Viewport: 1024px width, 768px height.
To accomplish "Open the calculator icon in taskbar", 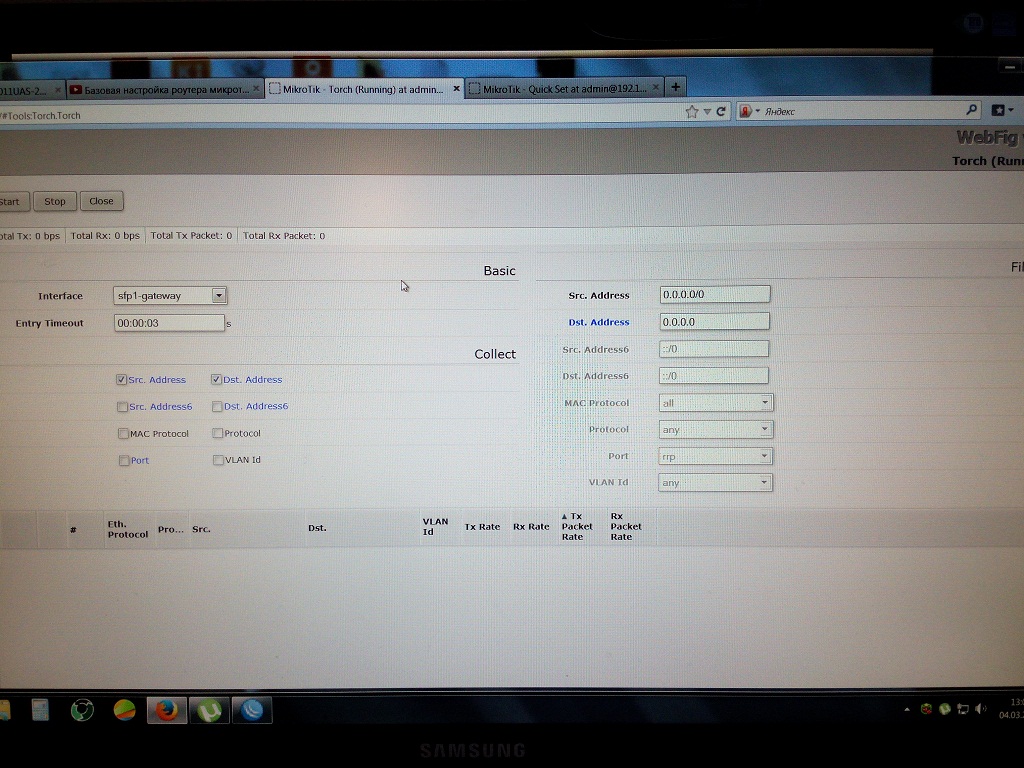I will tap(40, 710).
